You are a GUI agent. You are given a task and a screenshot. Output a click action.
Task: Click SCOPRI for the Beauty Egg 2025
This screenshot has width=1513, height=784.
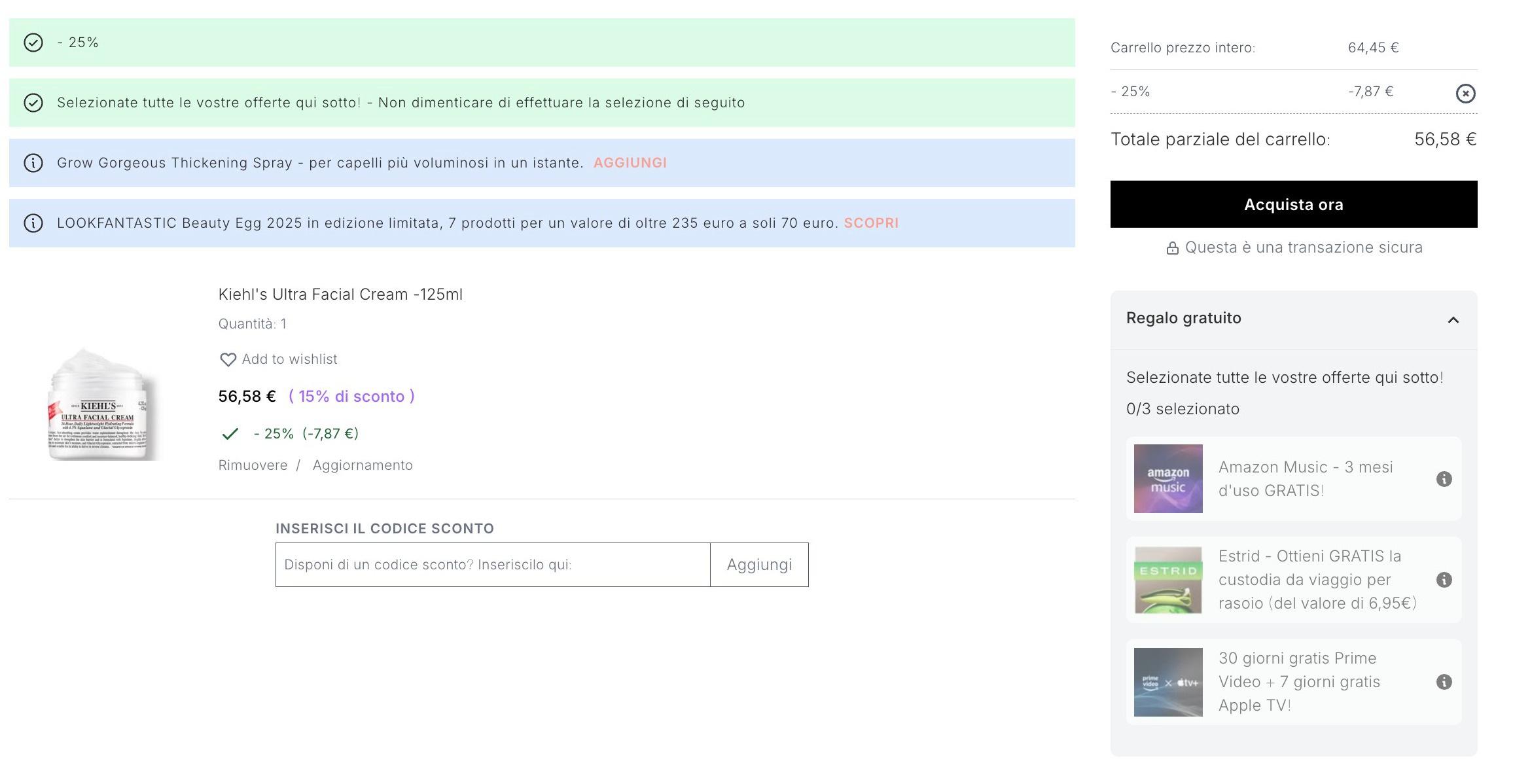tap(871, 223)
